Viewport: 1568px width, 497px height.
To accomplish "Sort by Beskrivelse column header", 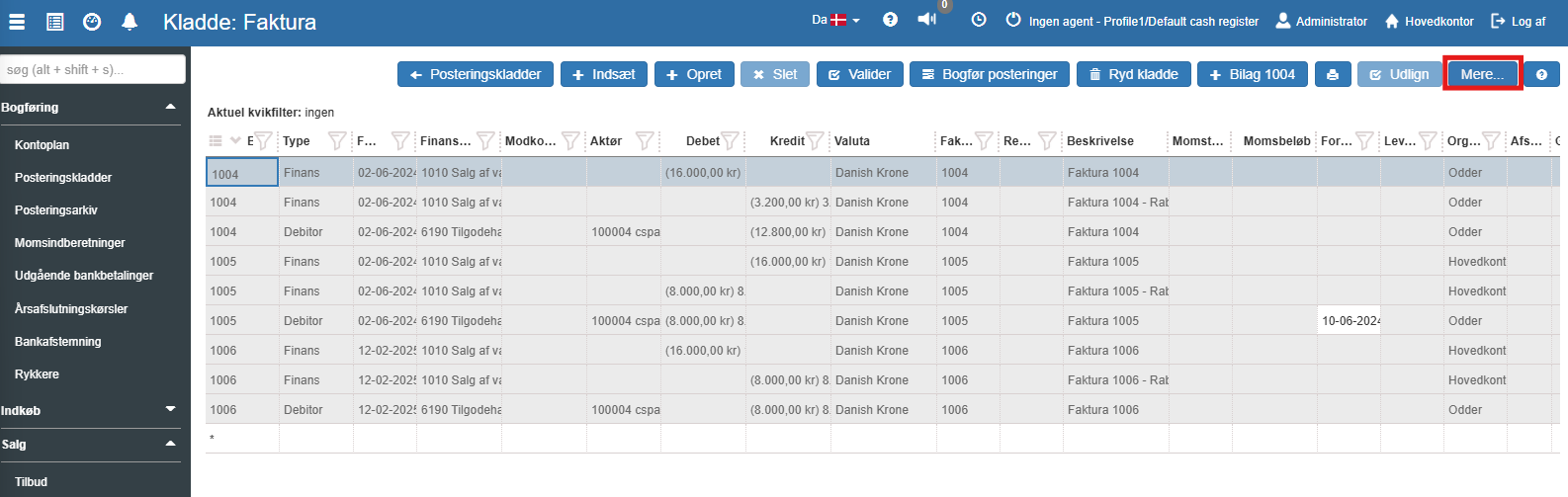I will (x=1099, y=141).
